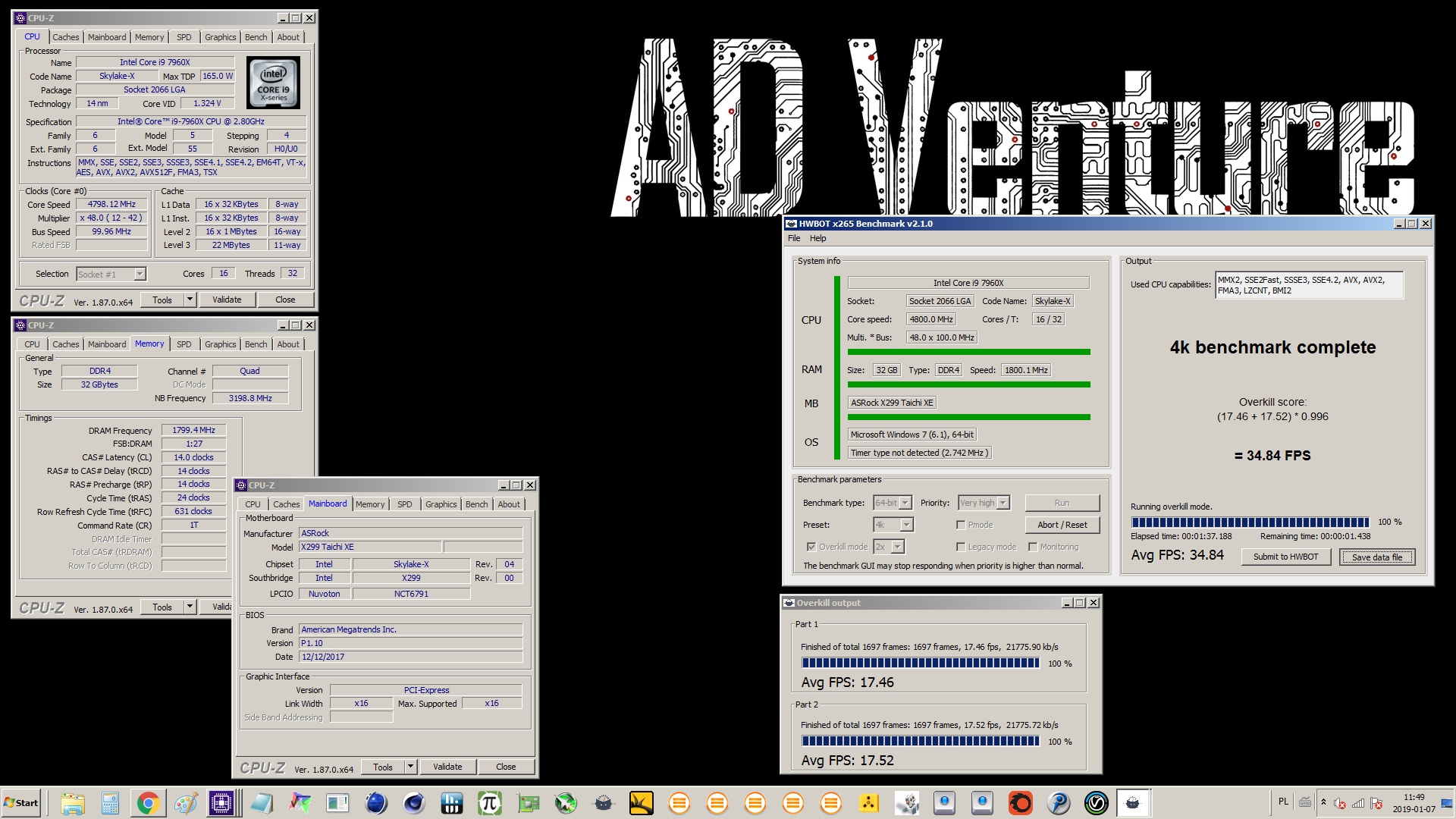
Task: Click the muted volume tray icon
Action: (1340, 803)
